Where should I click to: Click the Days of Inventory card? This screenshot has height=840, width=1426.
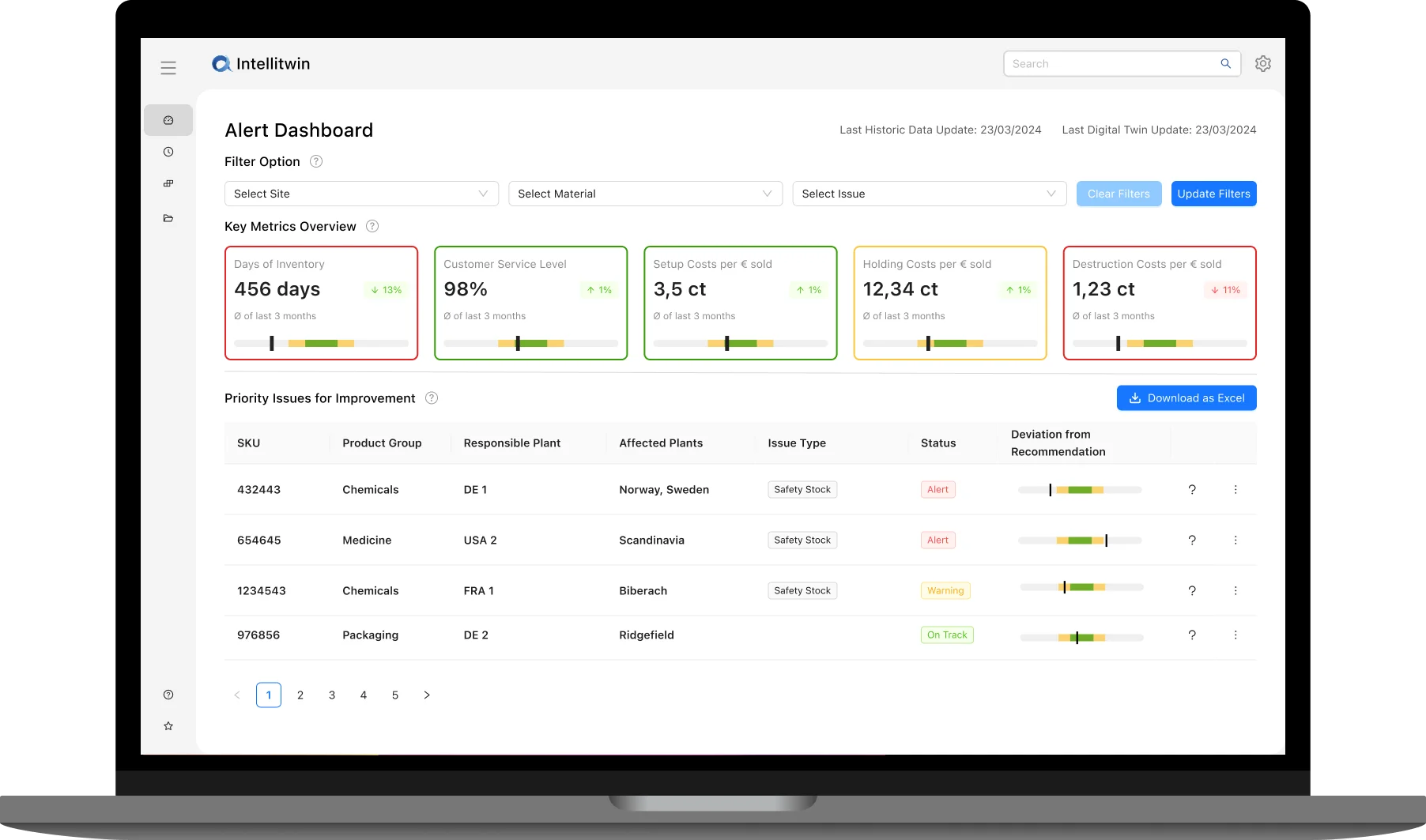coord(321,303)
